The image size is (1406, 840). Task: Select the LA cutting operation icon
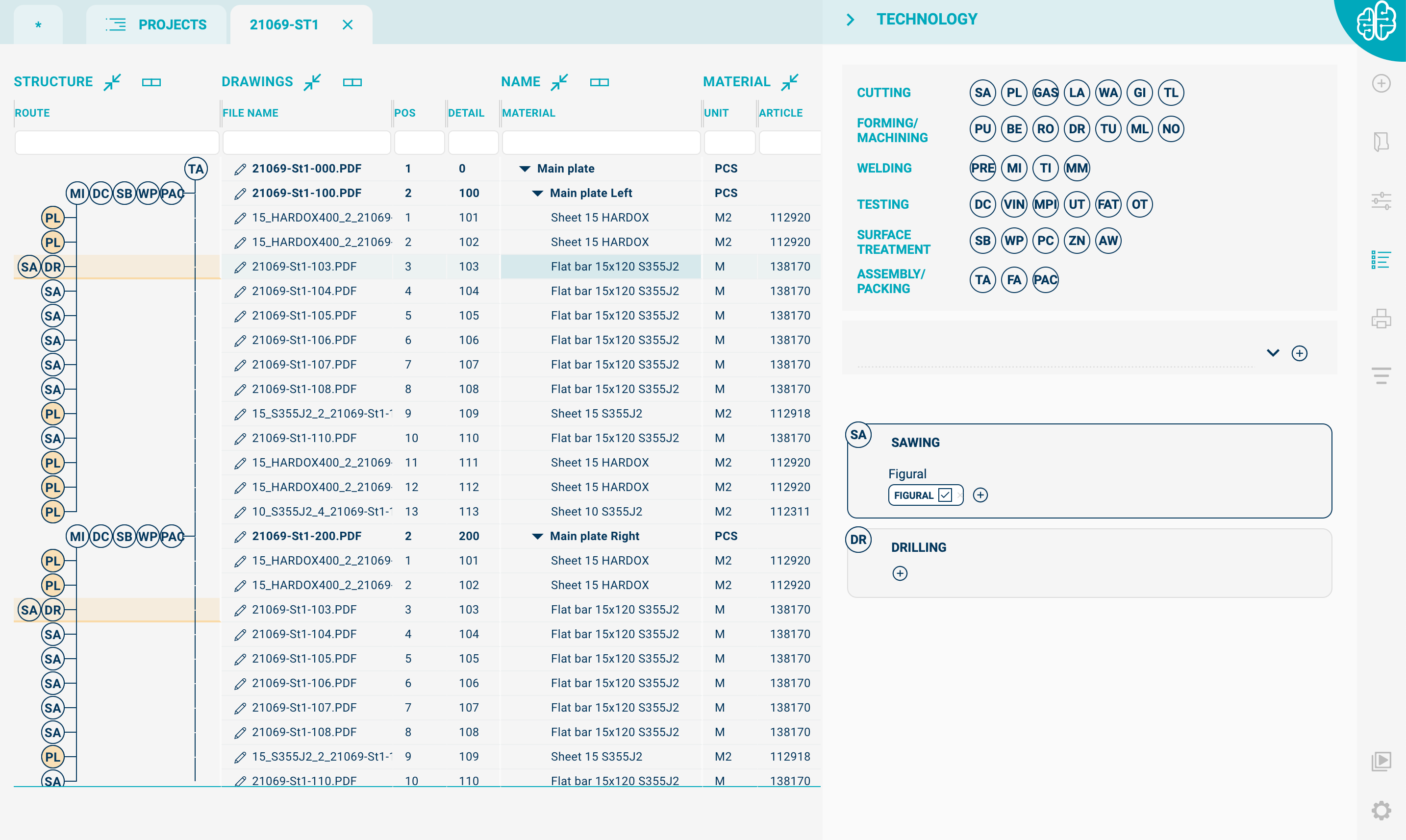pos(1077,93)
